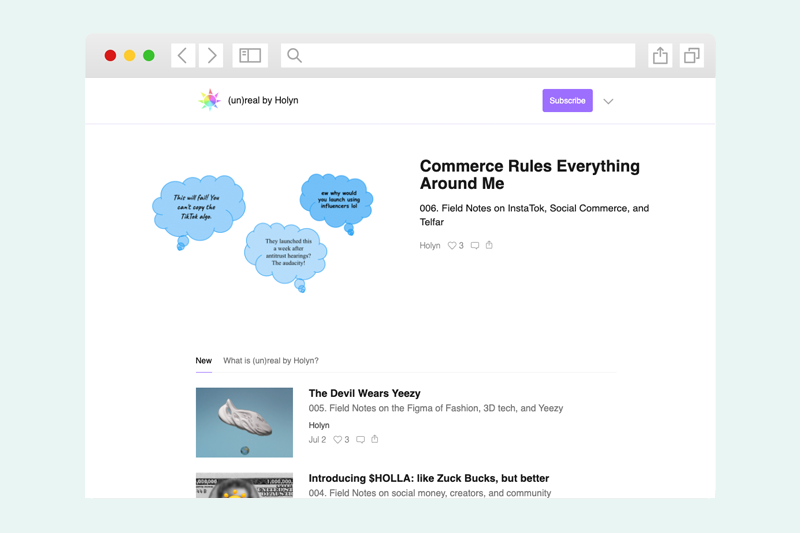The width and height of the screenshot is (800, 533).
Task: Open comments on Commerce Rules Everything post
Action: [x=475, y=245]
